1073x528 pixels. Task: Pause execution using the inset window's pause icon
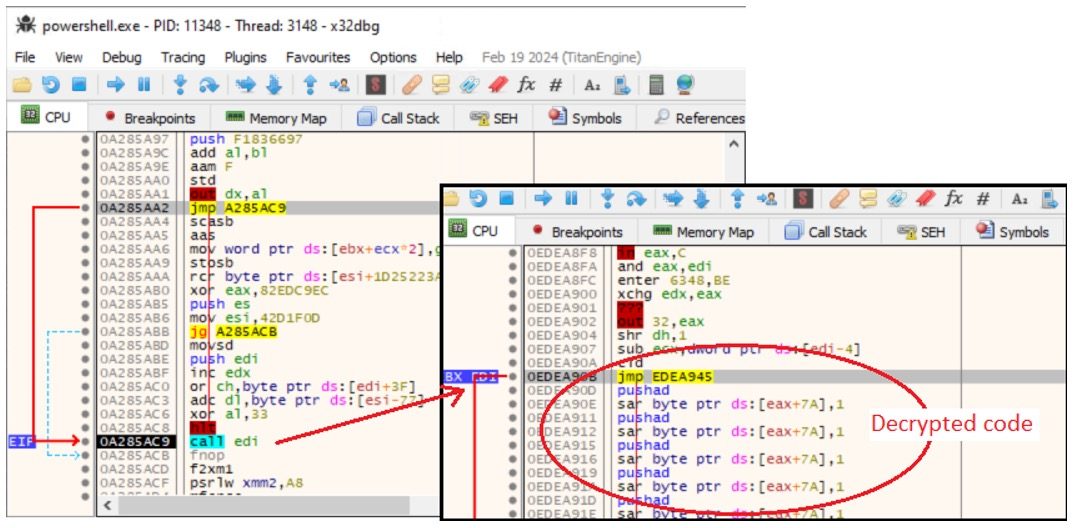[571, 199]
